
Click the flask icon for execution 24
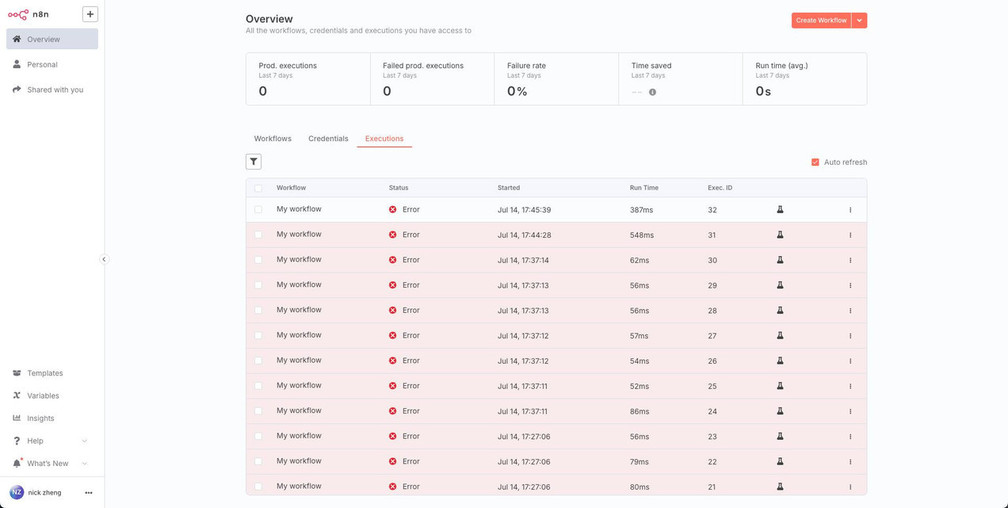pos(780,411)
